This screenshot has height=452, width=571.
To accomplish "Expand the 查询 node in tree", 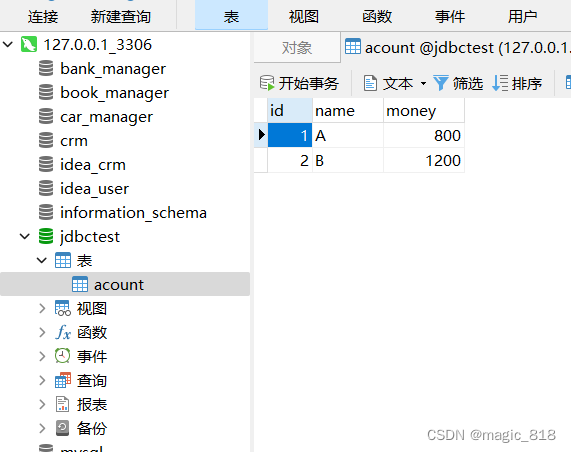I will coord(42,380).
